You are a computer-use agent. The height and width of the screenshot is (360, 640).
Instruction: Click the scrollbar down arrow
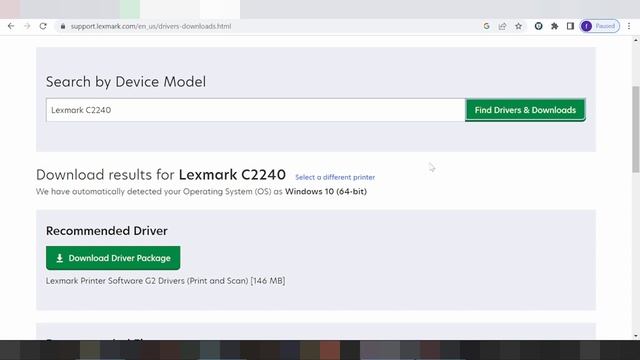[636, 336]
